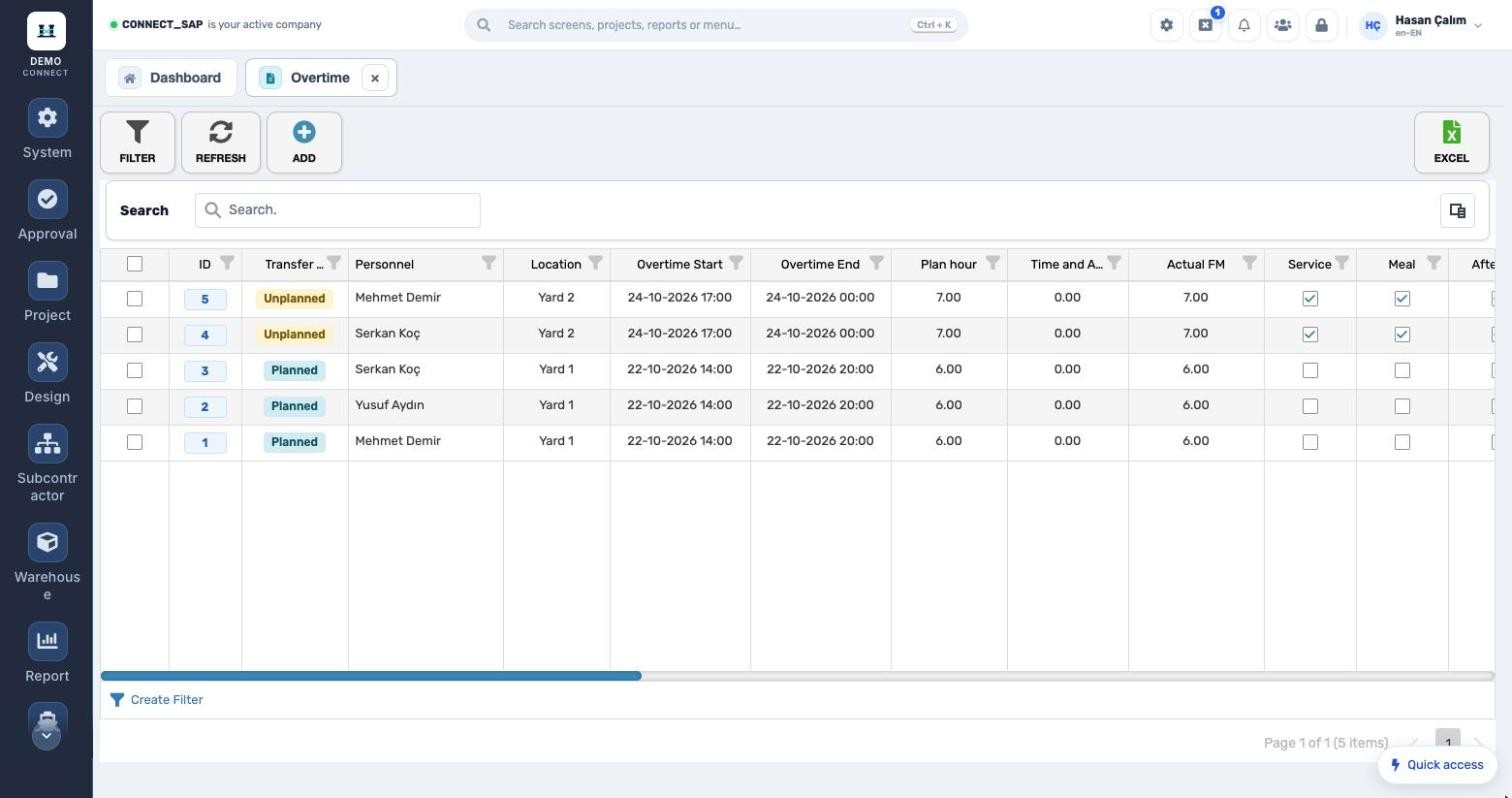Screen dimensions: 1512x798
Task: Open the Location column filter
Action: tap(595, 263)
